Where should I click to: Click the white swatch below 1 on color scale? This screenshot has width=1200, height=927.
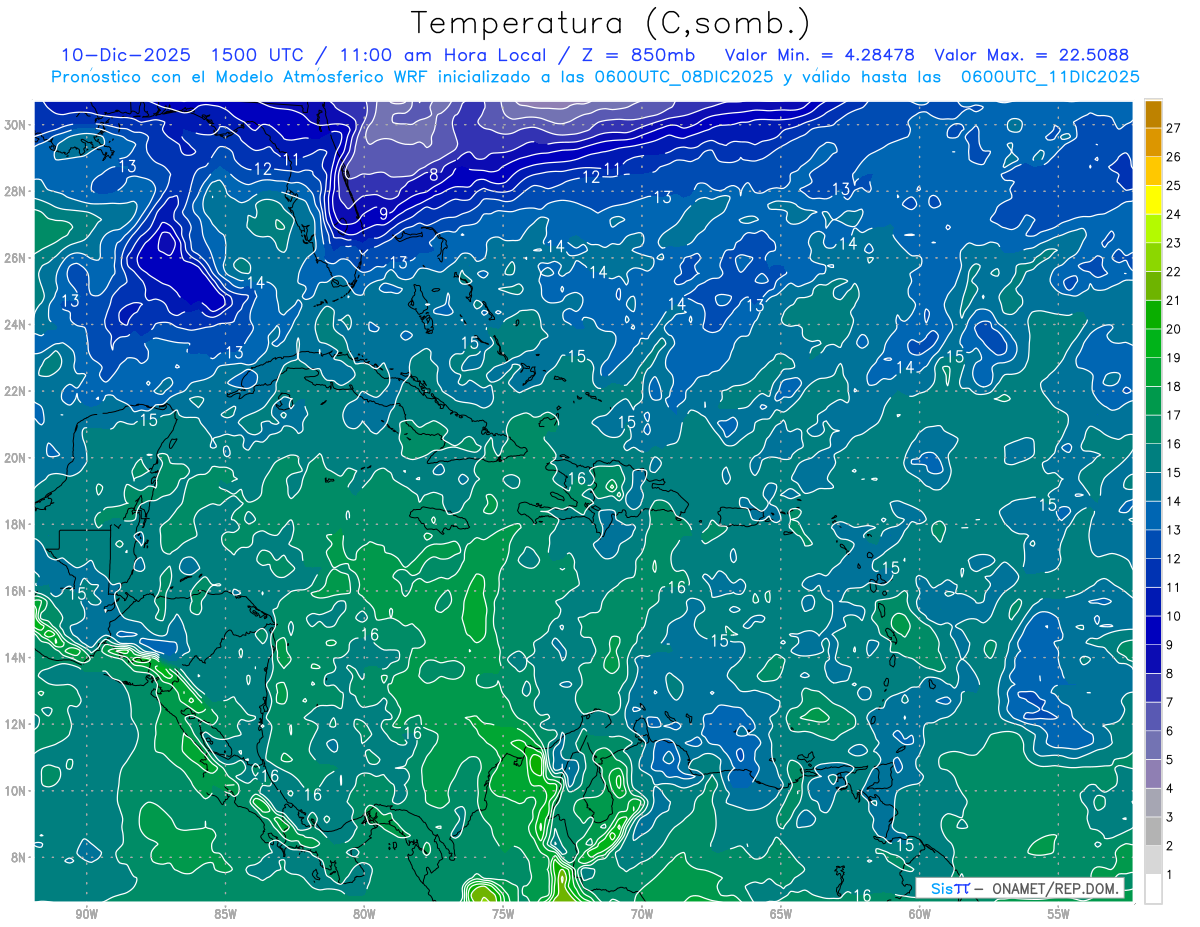1153,889
